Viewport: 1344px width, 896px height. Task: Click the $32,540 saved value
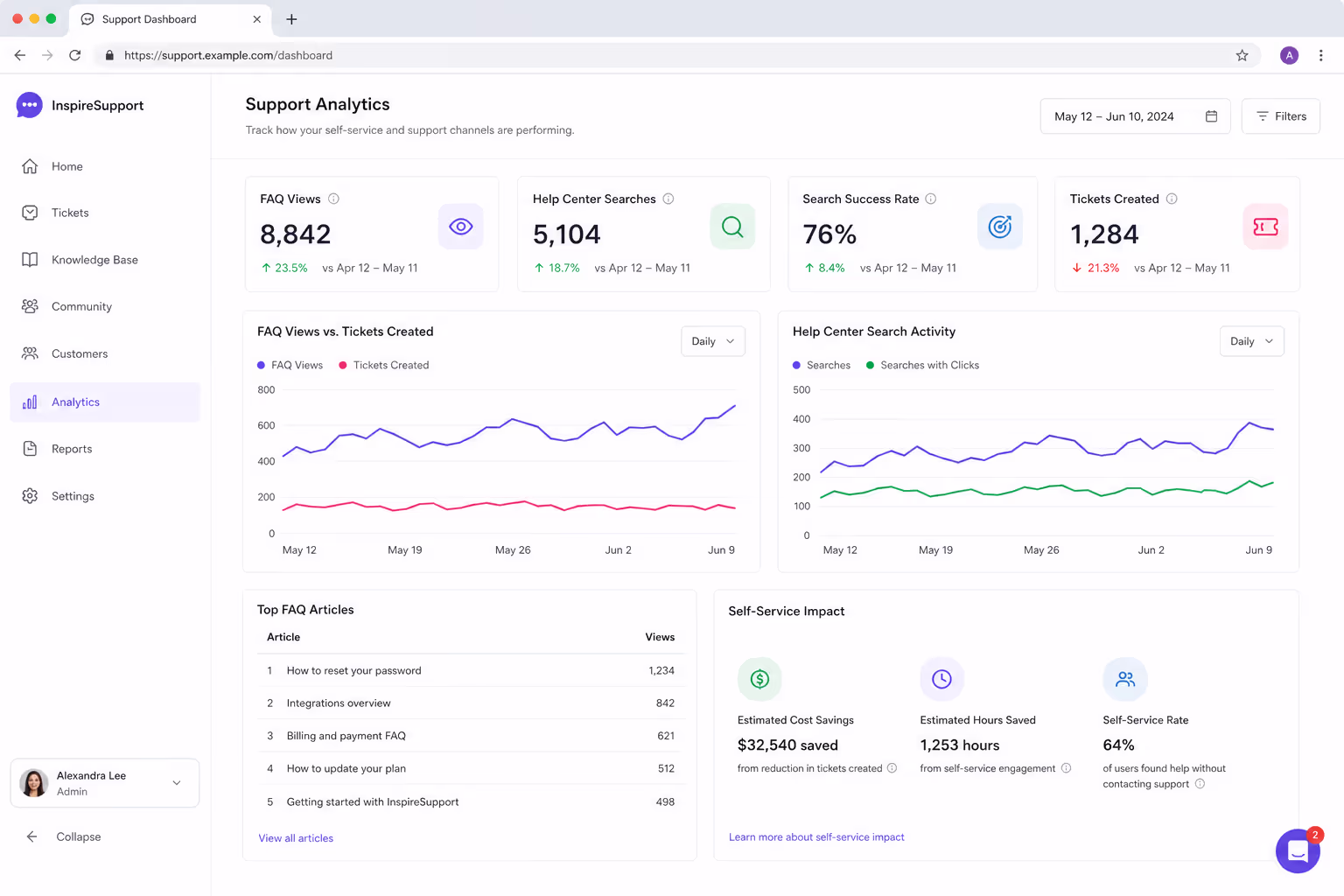coord(787,745)
